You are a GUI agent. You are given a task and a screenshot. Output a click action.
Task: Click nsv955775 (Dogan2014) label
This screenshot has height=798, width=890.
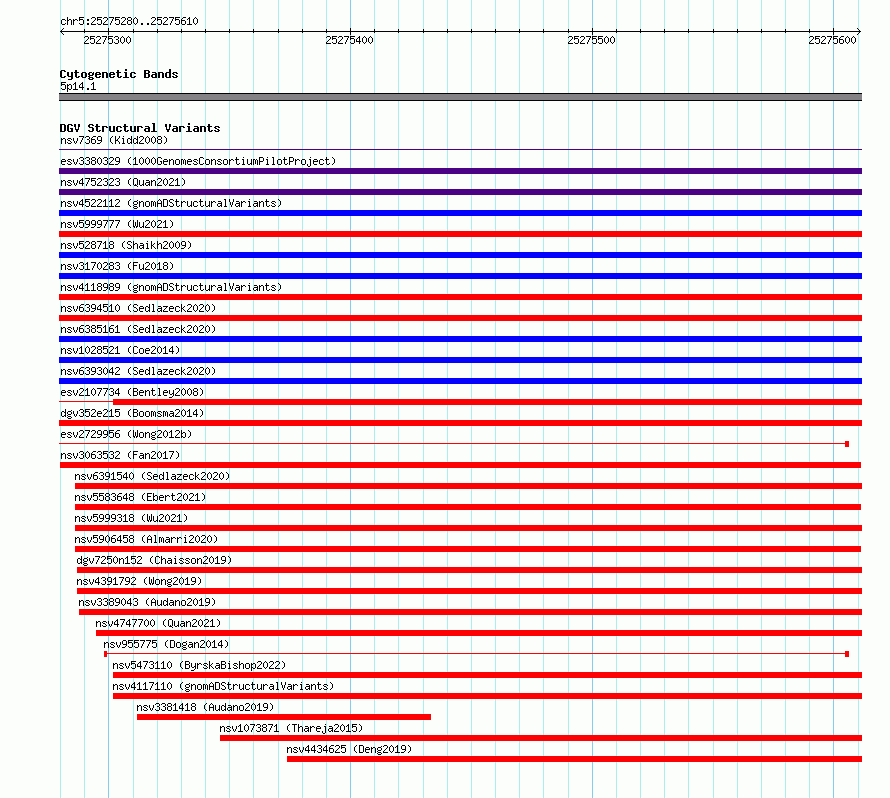click(x=166, y=644)
